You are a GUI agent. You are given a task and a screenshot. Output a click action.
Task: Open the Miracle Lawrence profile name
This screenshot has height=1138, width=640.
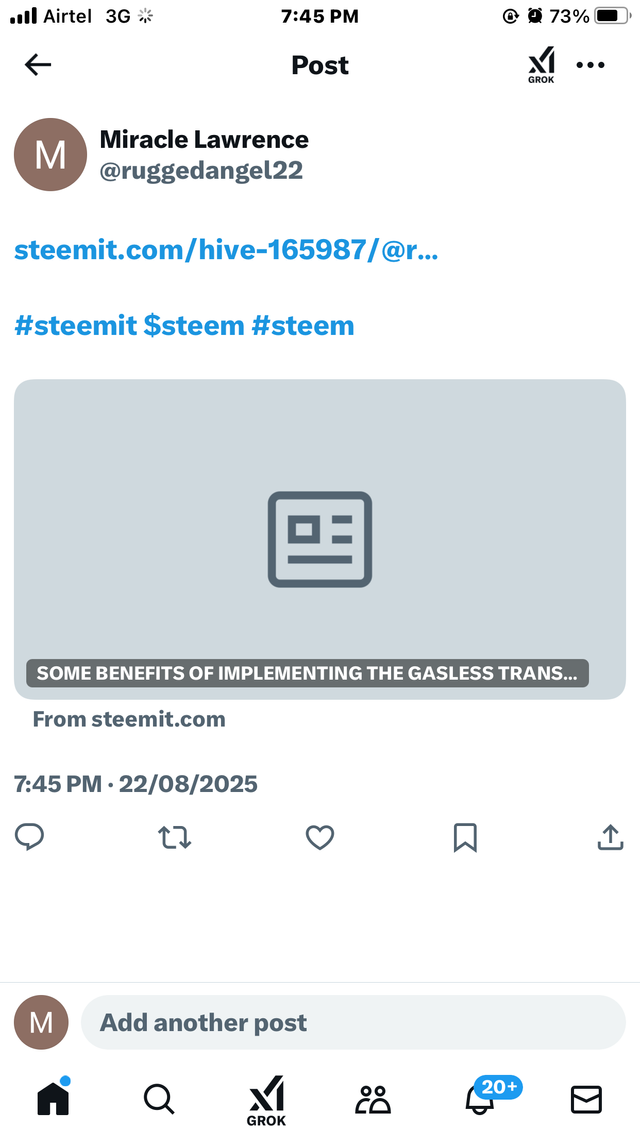[204, 139]
